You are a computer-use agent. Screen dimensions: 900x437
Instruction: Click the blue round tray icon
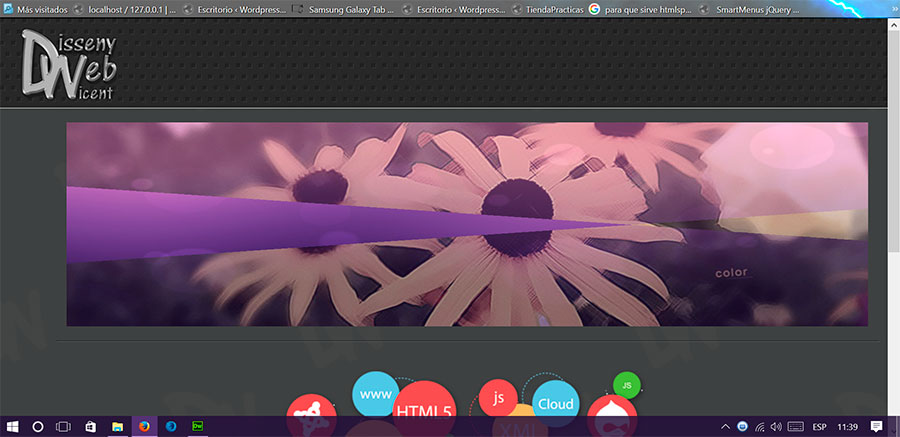(x=742, y=426)
